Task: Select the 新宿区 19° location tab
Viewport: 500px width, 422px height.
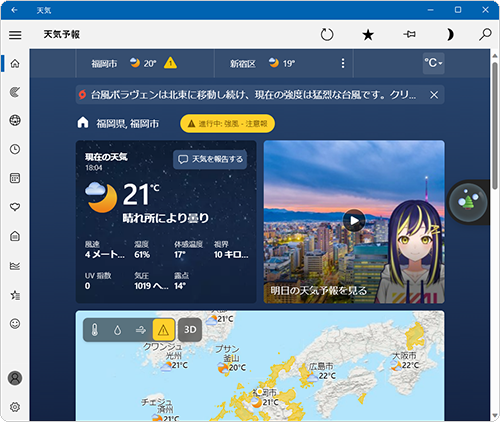Action: click(x=283, y=63)
